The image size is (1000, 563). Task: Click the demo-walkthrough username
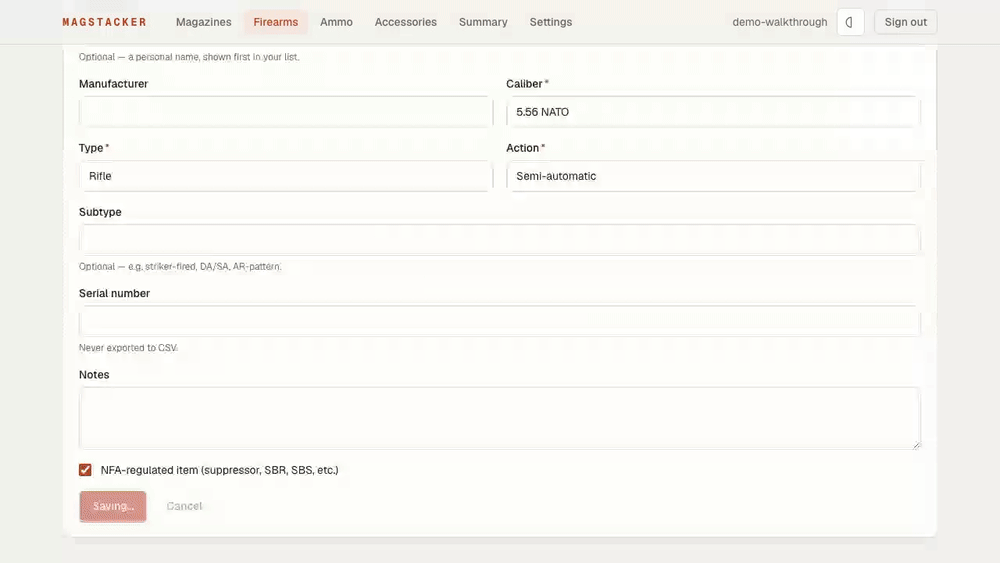click(779, 22)
